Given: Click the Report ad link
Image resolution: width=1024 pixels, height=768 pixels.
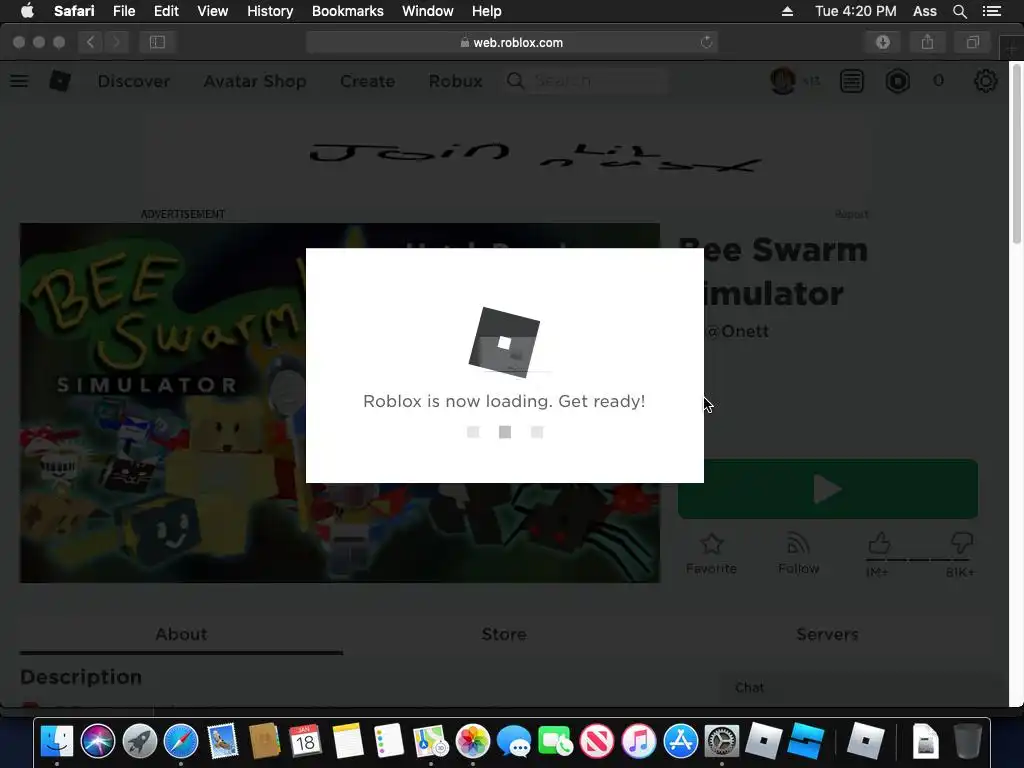Looking at the screenshot, I should tap(852, 214).
